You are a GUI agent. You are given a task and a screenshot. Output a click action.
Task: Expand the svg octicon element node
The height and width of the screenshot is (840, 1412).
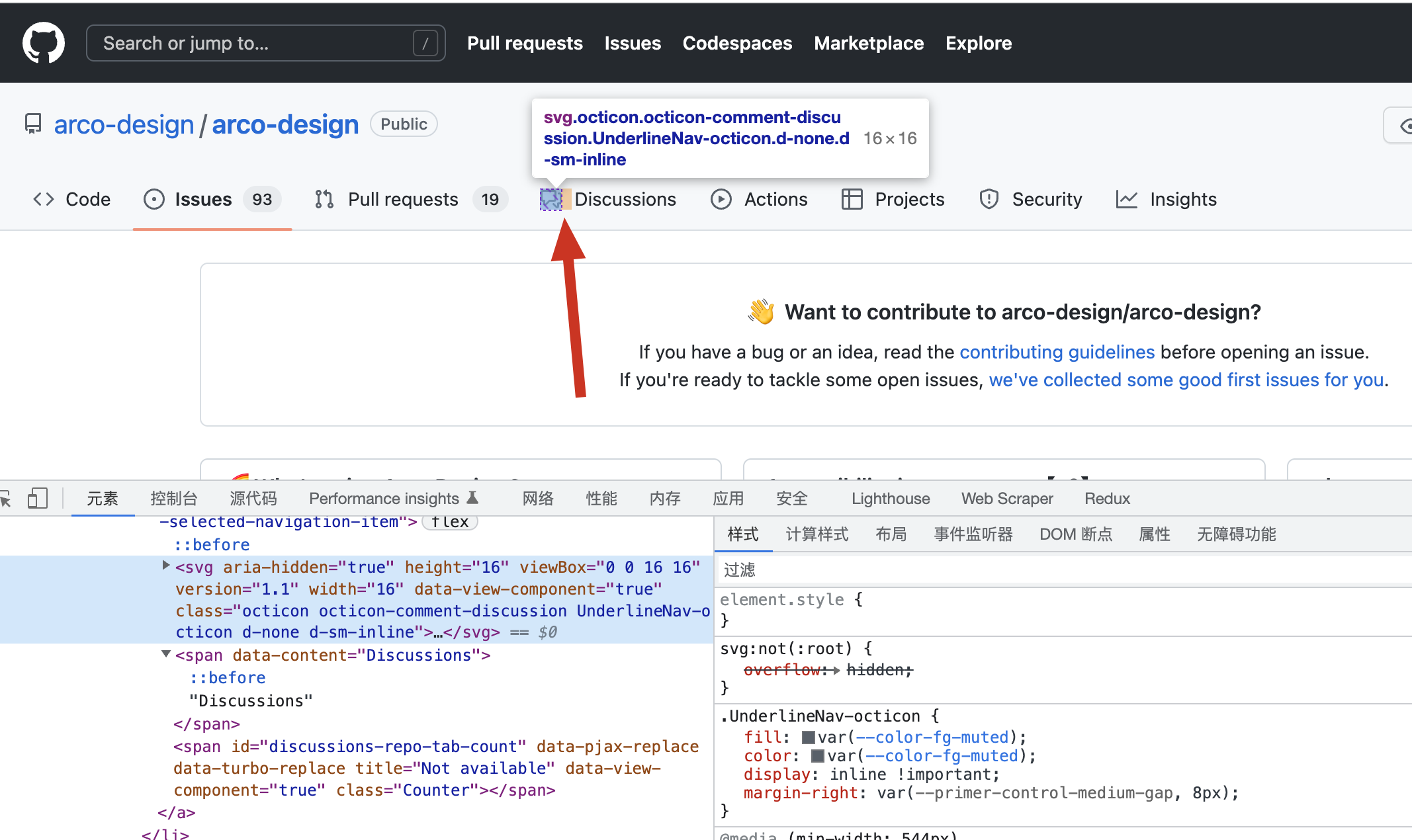(x=166, y=566)
